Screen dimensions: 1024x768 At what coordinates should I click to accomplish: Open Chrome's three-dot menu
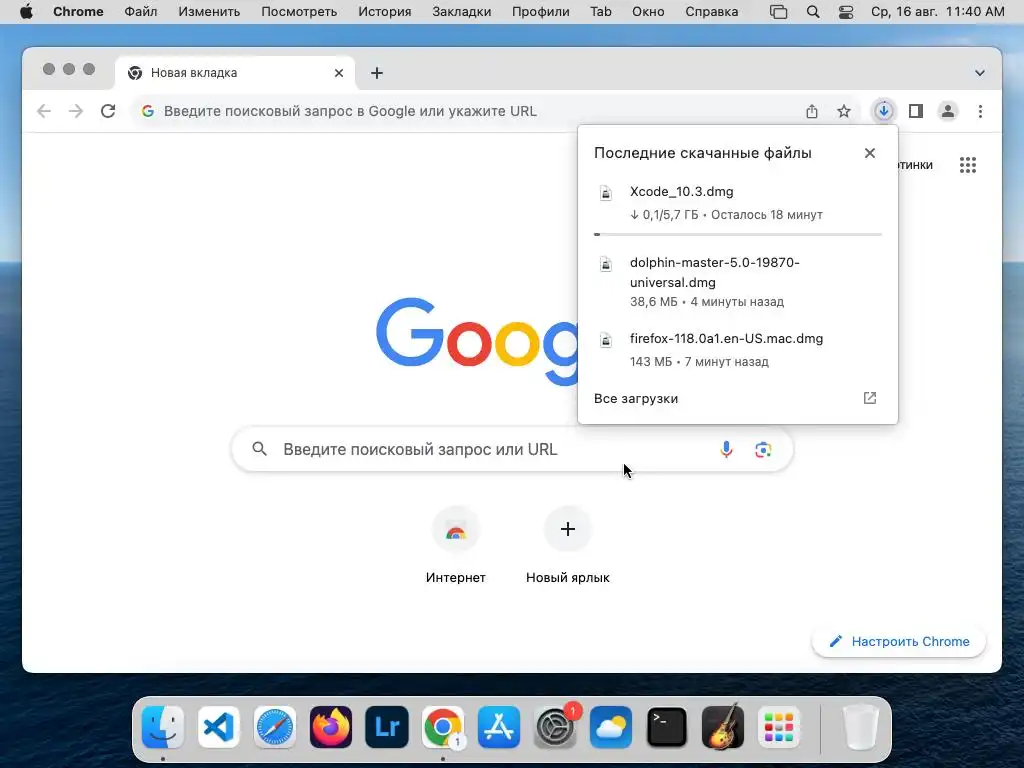(980, 111)
